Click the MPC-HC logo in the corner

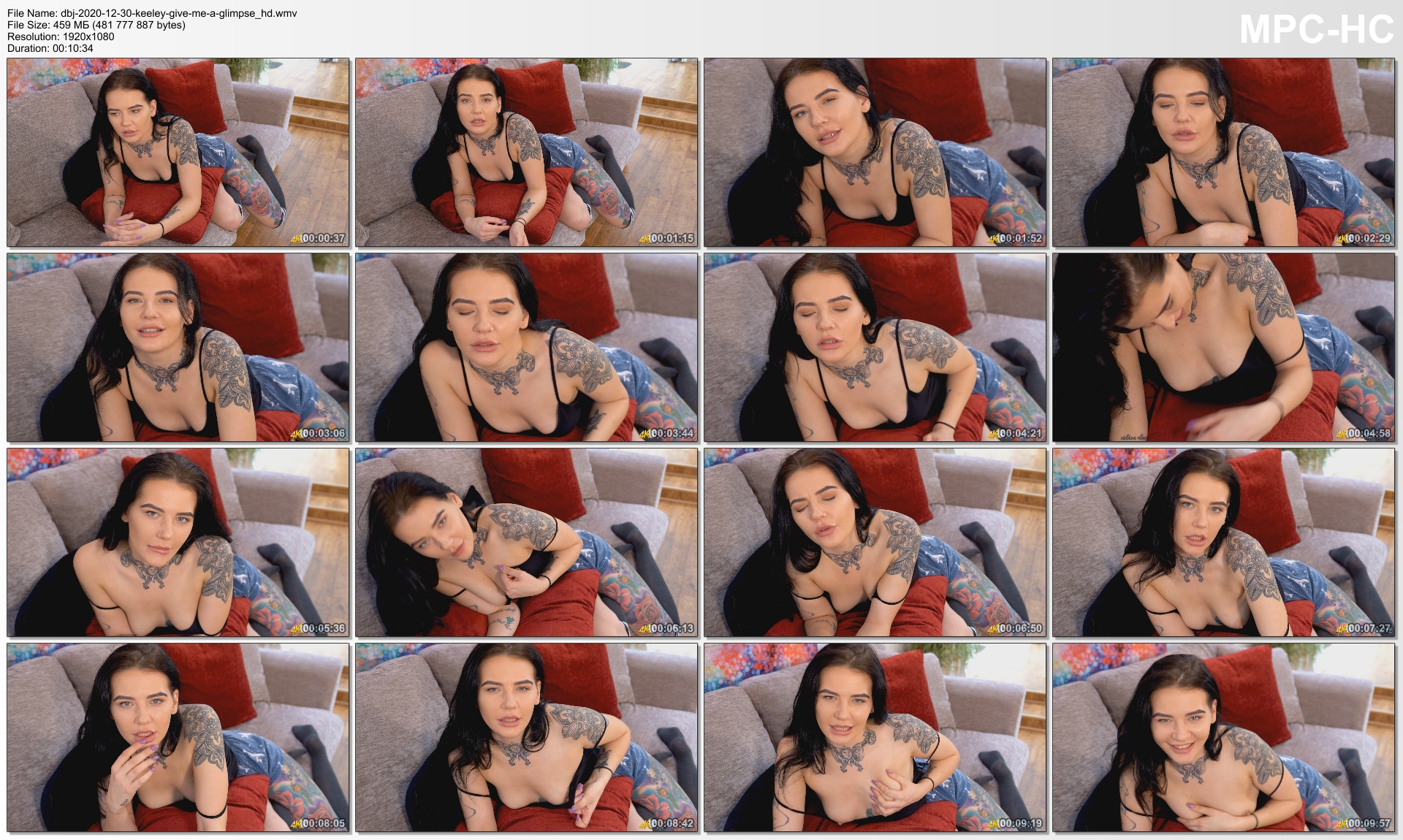tap(1316, 31)
